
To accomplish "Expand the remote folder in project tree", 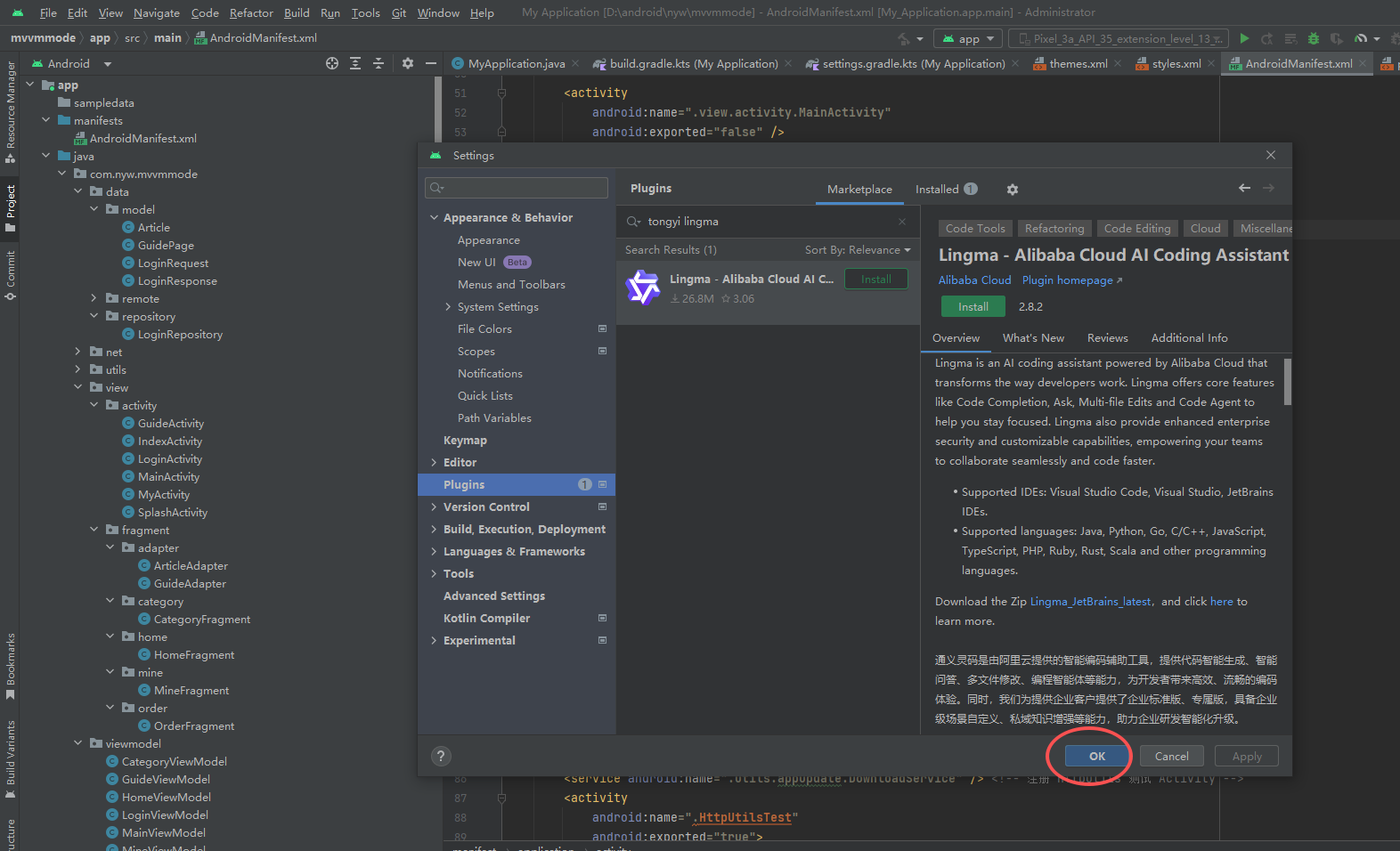I will (x=94, y=298).
